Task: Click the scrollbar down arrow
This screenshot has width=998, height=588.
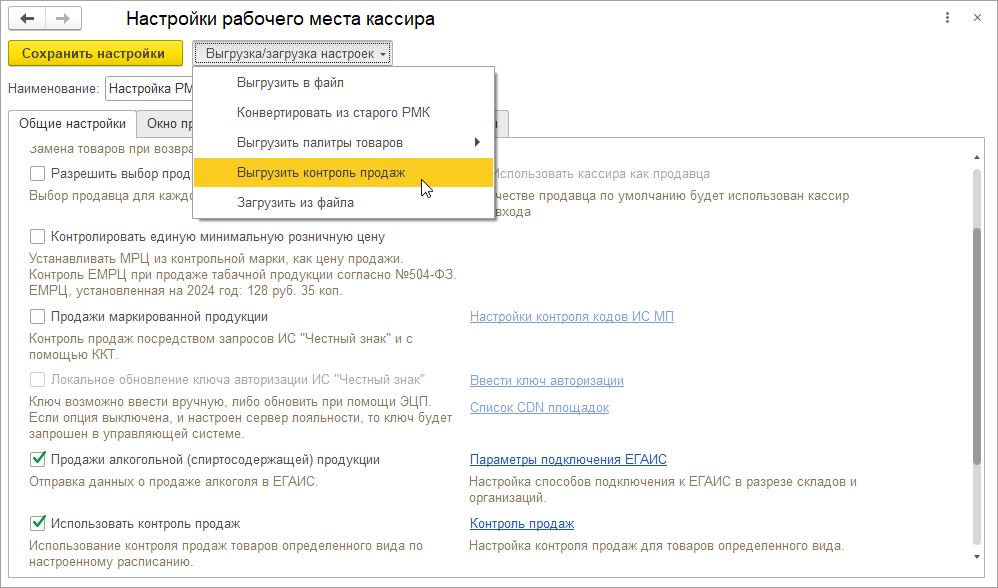Action: click(x=977, y=557)
